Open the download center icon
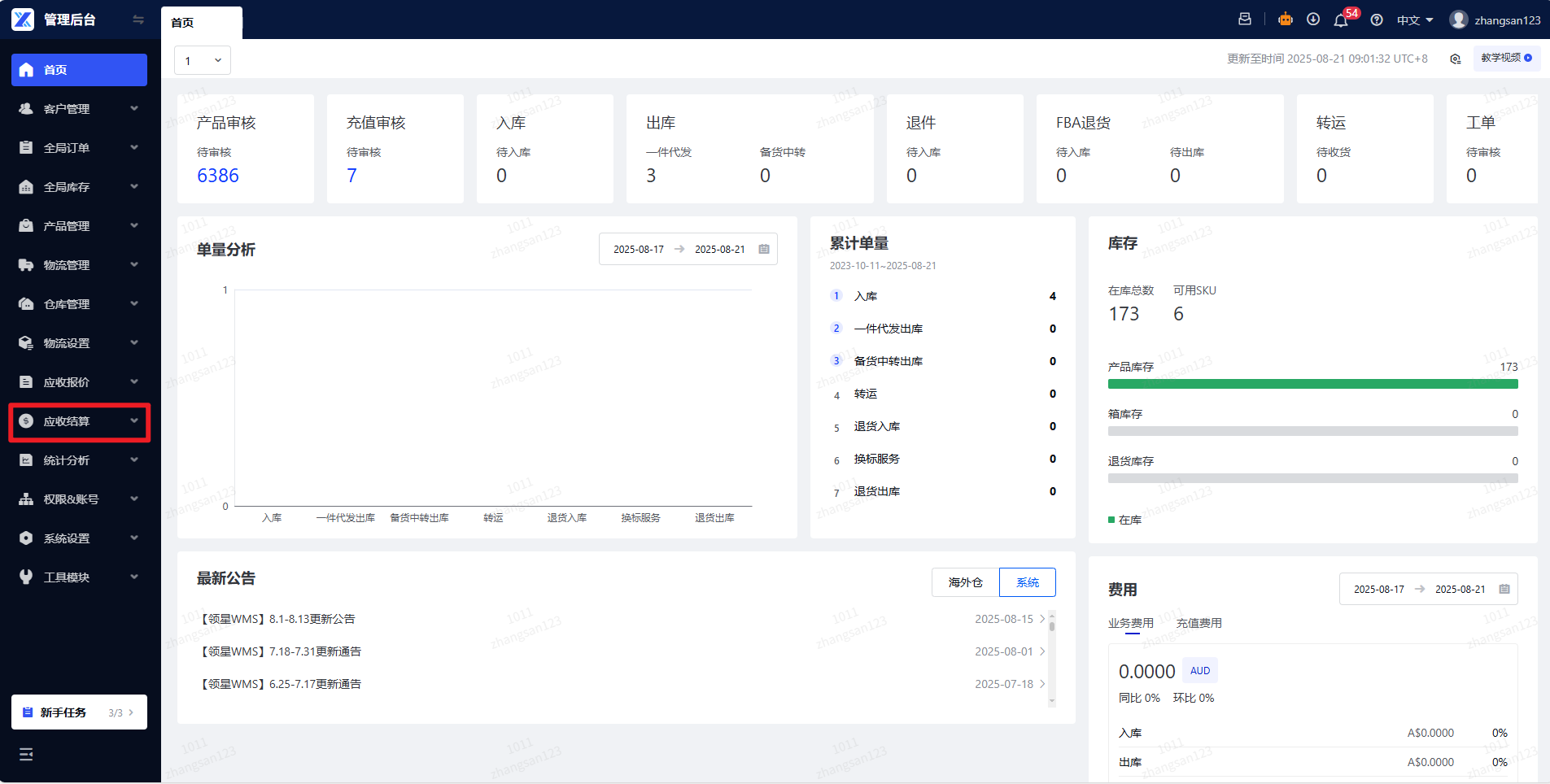1550x784 pixels. (x=1313, y=20)
